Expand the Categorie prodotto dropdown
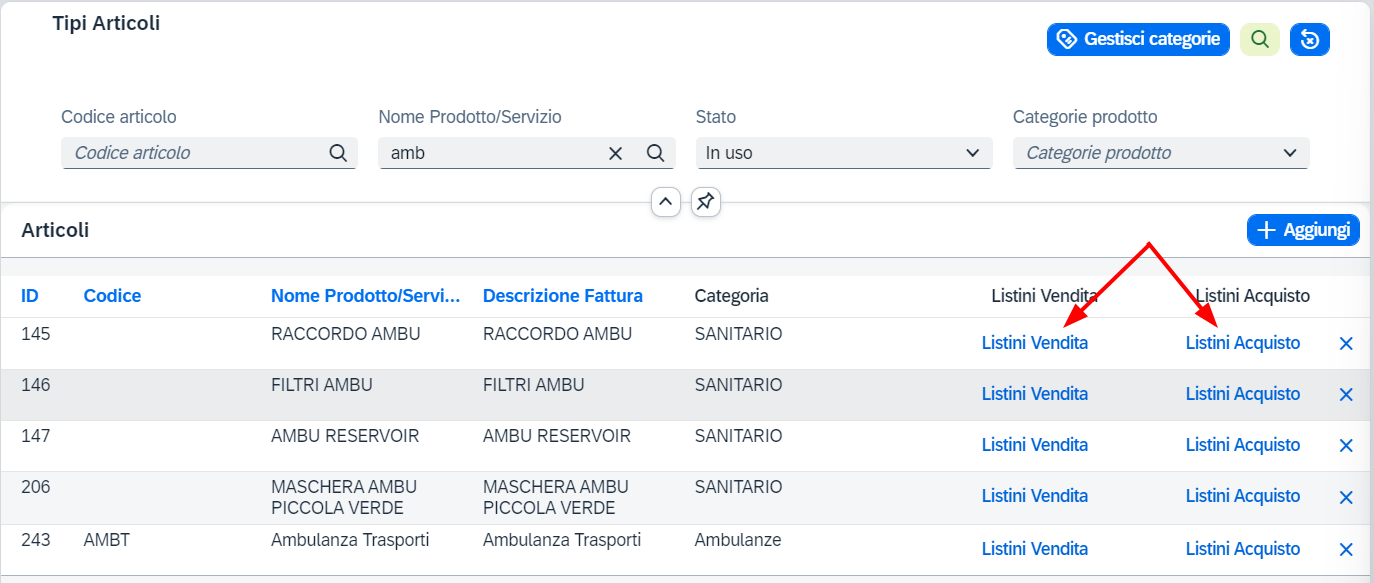Image resolution: width=1374 pixels, height=583 pixels. [x=1161, y=153]
